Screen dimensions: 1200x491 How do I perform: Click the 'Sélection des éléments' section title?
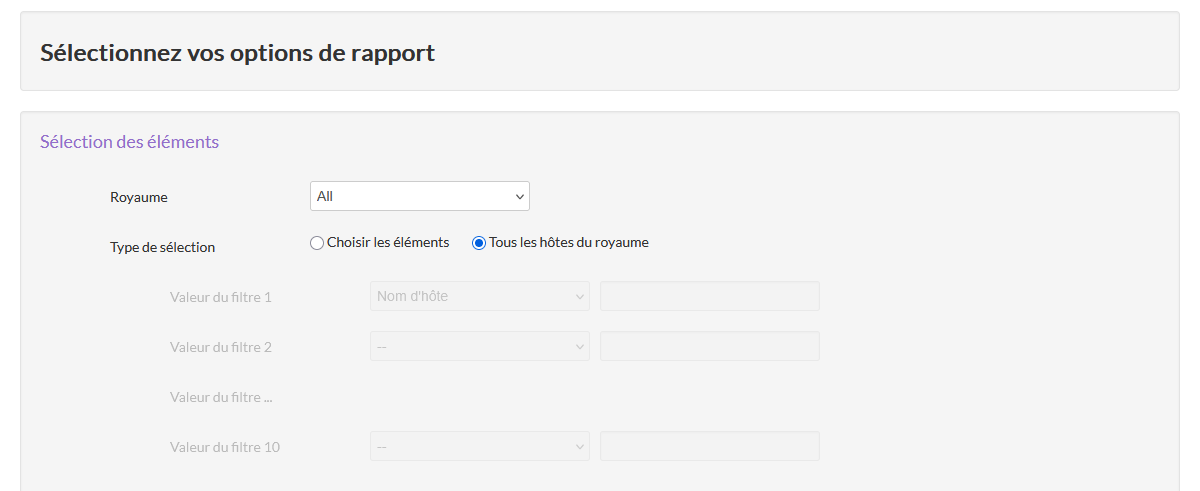[129, 142]
